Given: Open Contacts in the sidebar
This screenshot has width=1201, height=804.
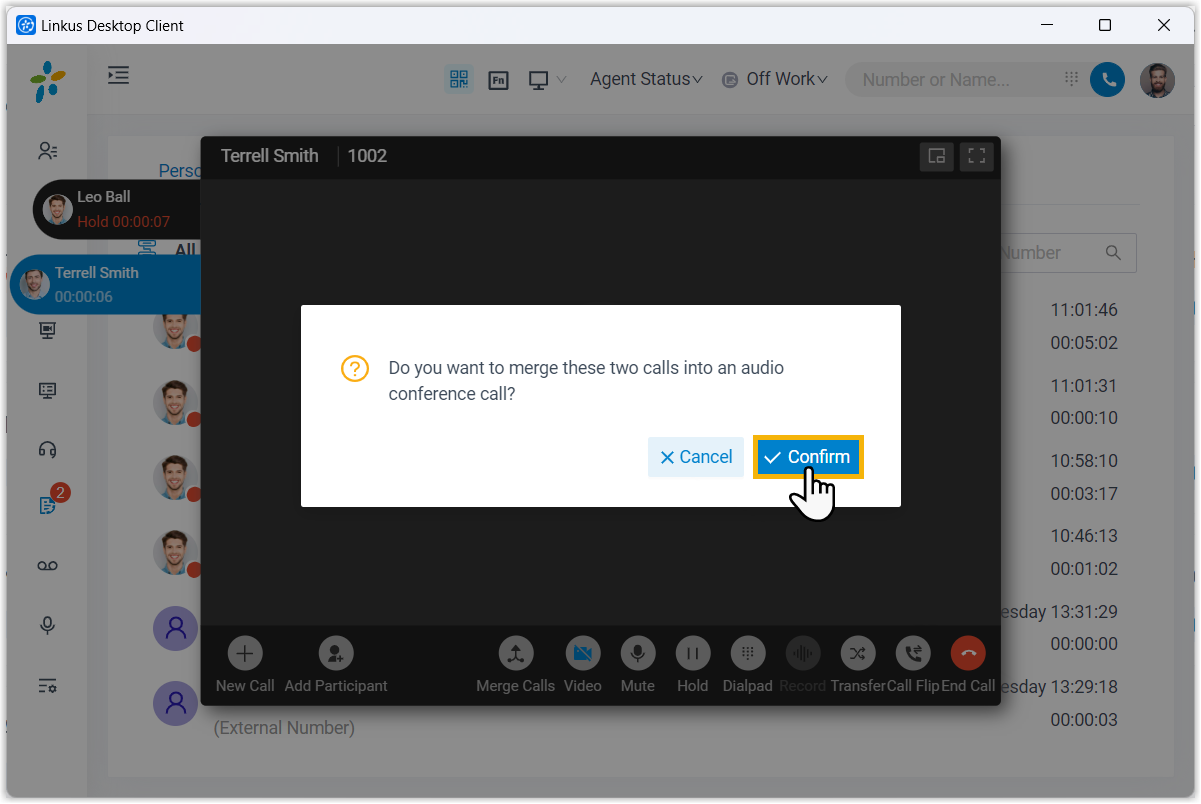Looking at the screenshot, I should coord(47,151).
